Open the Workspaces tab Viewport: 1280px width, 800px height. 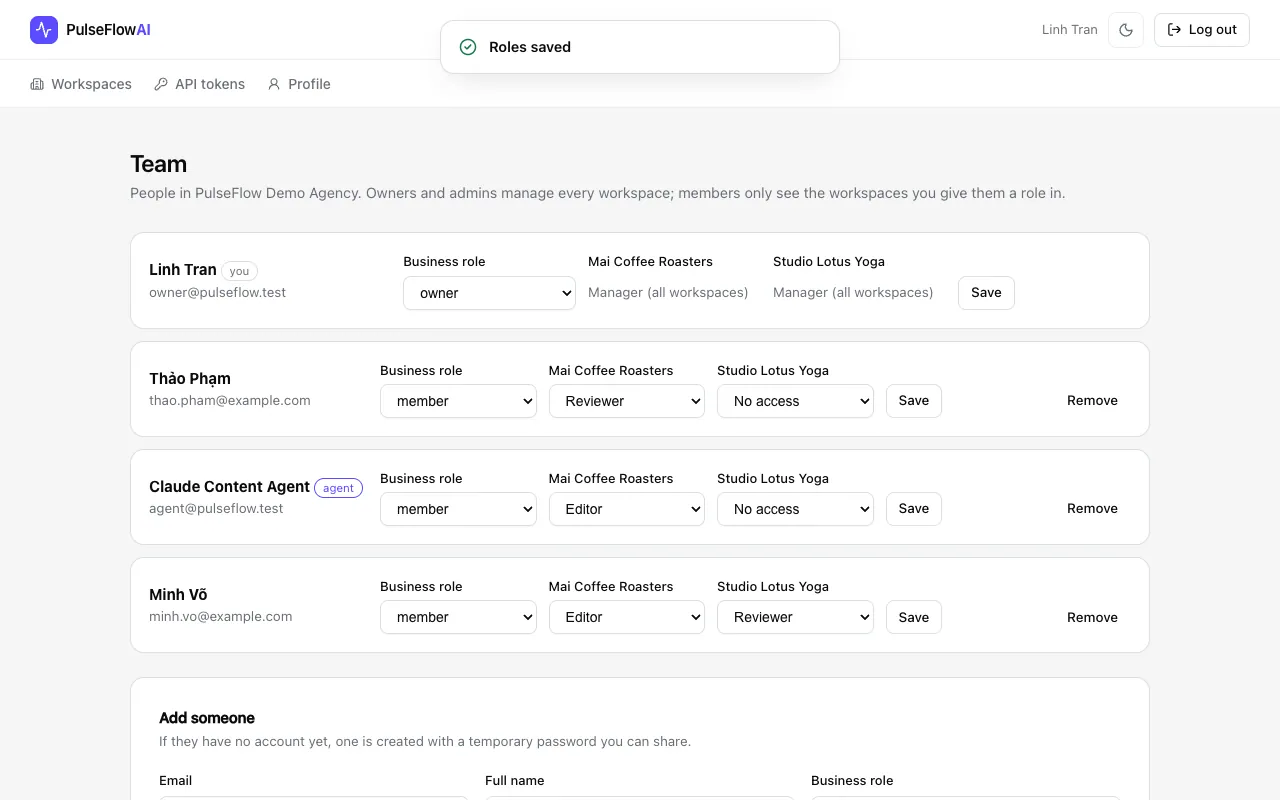81,84
